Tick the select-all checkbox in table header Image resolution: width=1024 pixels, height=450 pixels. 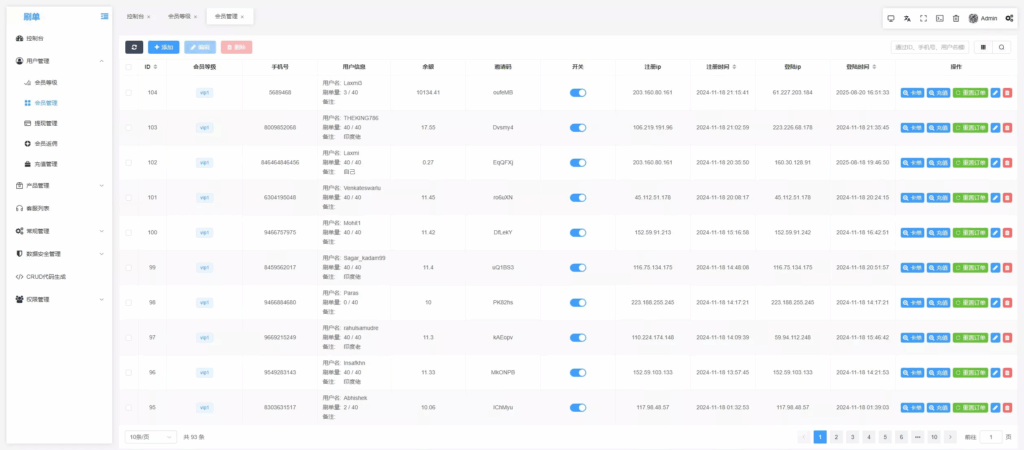click(x=128, y=67)
